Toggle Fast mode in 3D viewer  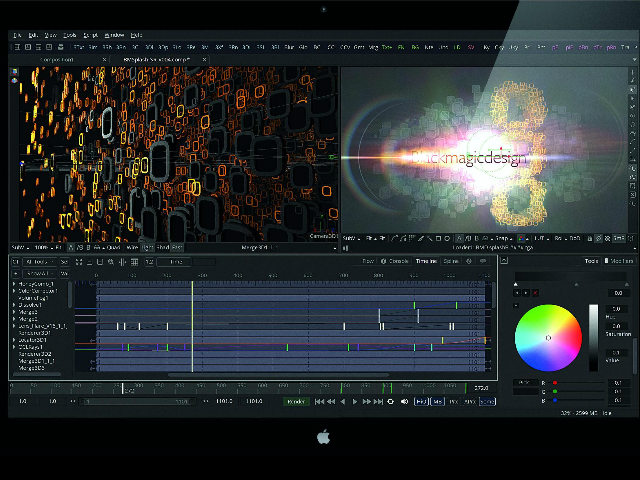coord(177,247)
